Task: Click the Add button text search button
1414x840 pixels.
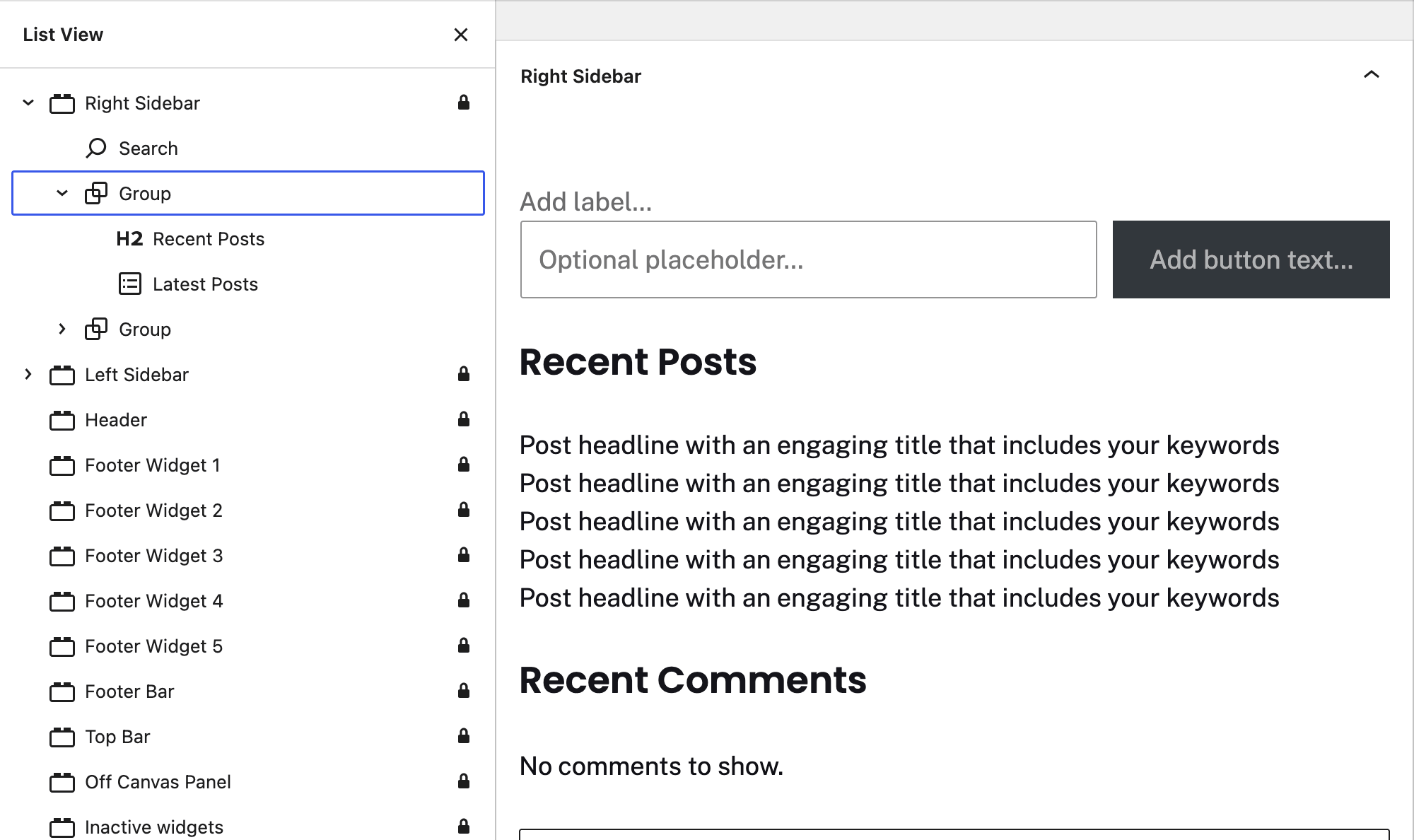Action: [x=1251, y=260]
